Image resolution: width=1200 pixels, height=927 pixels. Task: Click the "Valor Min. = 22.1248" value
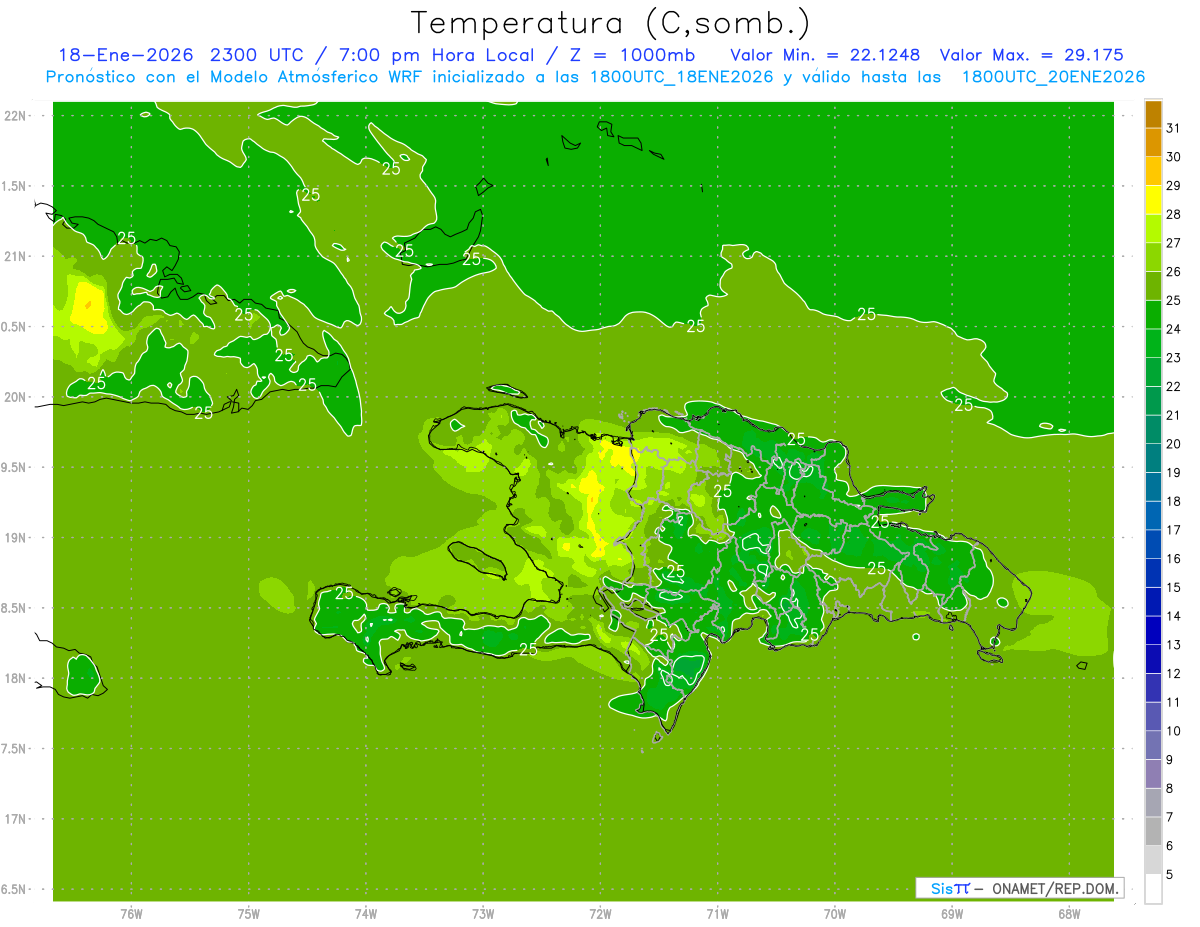click(x=825, y=55)
